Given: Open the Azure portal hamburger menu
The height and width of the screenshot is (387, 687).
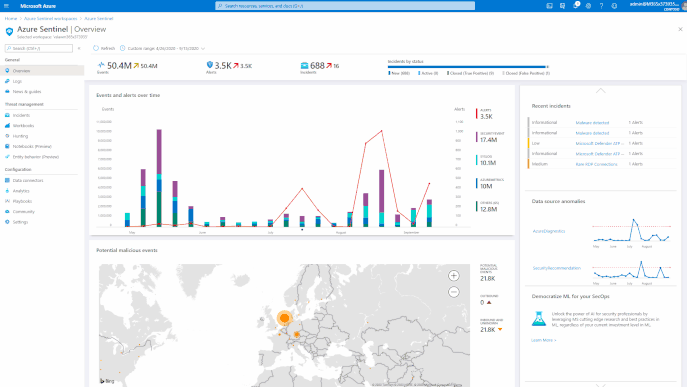Looking at the screenshot, I should pyautogui.click(x=6, y=6).
